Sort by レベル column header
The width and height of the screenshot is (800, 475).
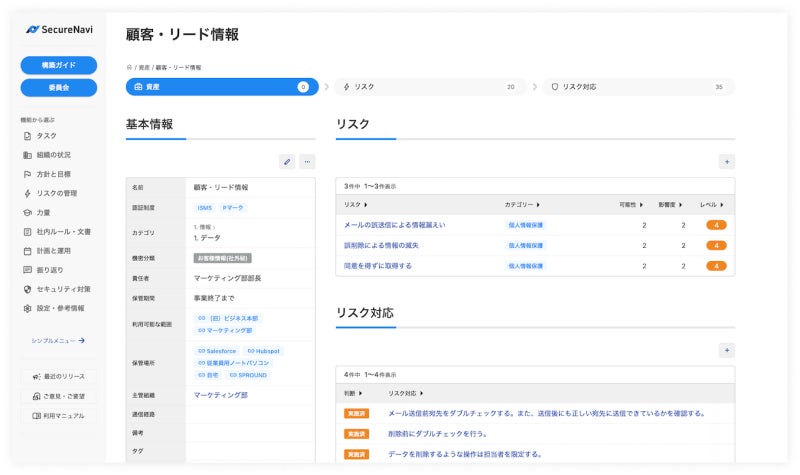pos(712,205)
